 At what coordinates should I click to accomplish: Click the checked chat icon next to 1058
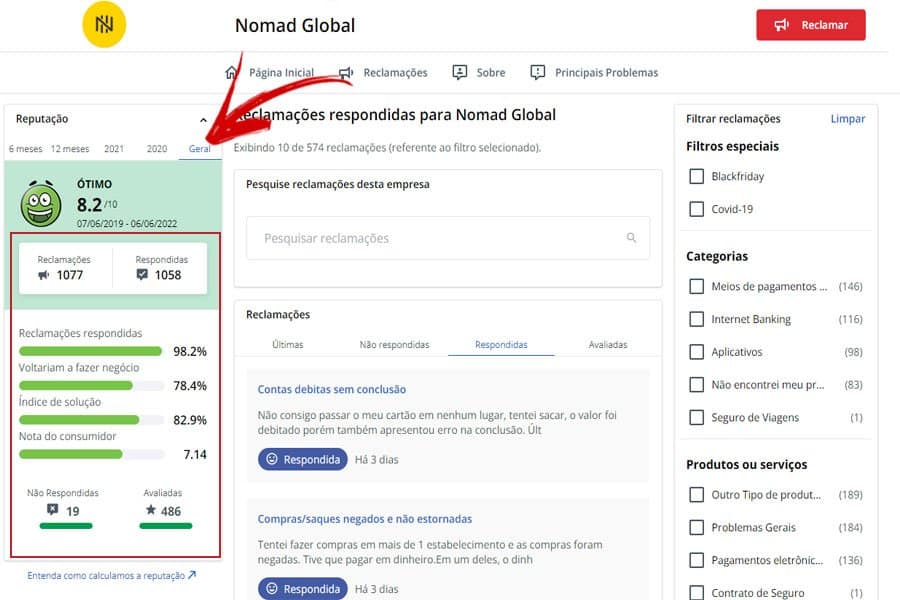point(142,275)
